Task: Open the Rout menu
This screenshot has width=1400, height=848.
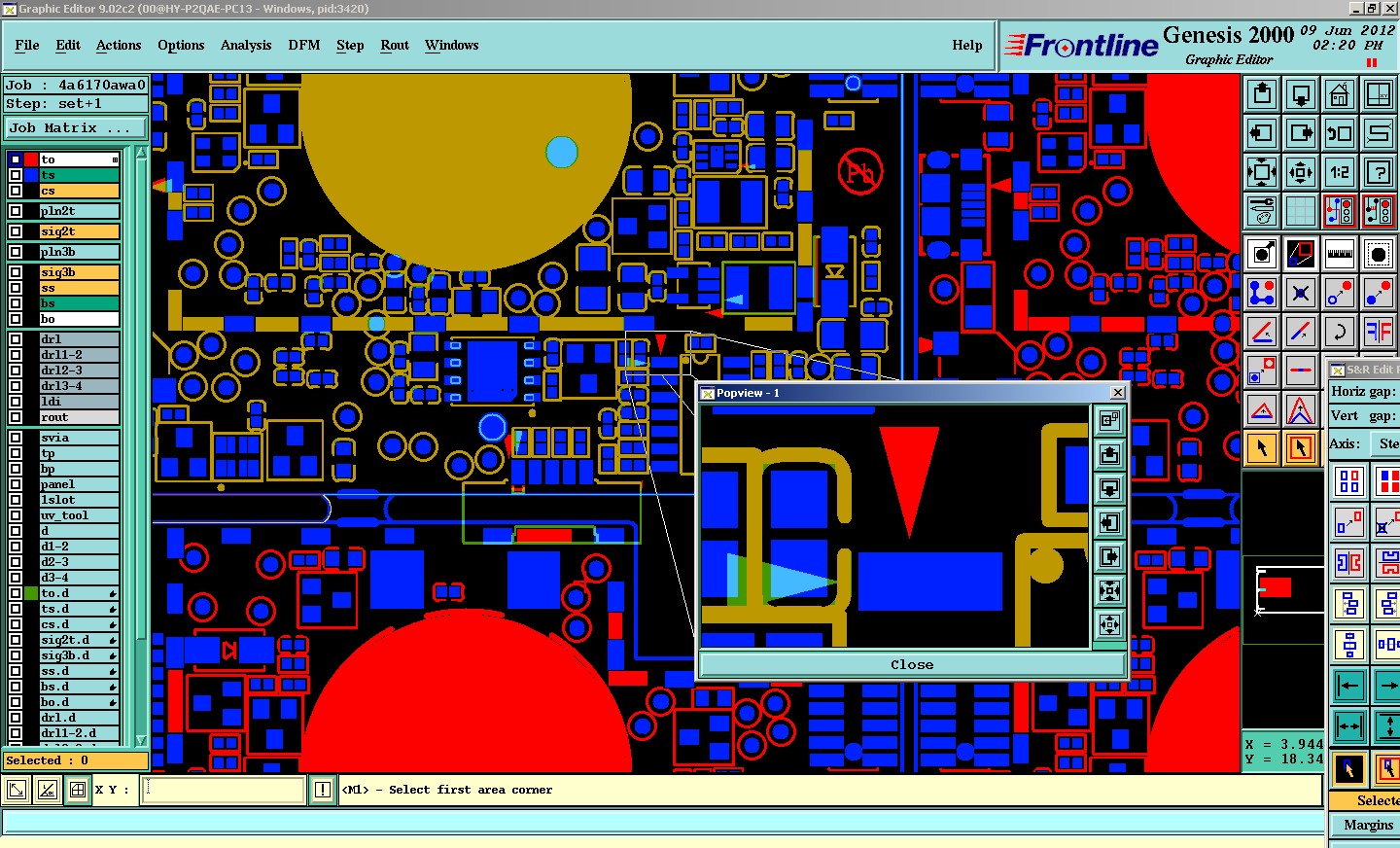Action: [x=395, y=45]
